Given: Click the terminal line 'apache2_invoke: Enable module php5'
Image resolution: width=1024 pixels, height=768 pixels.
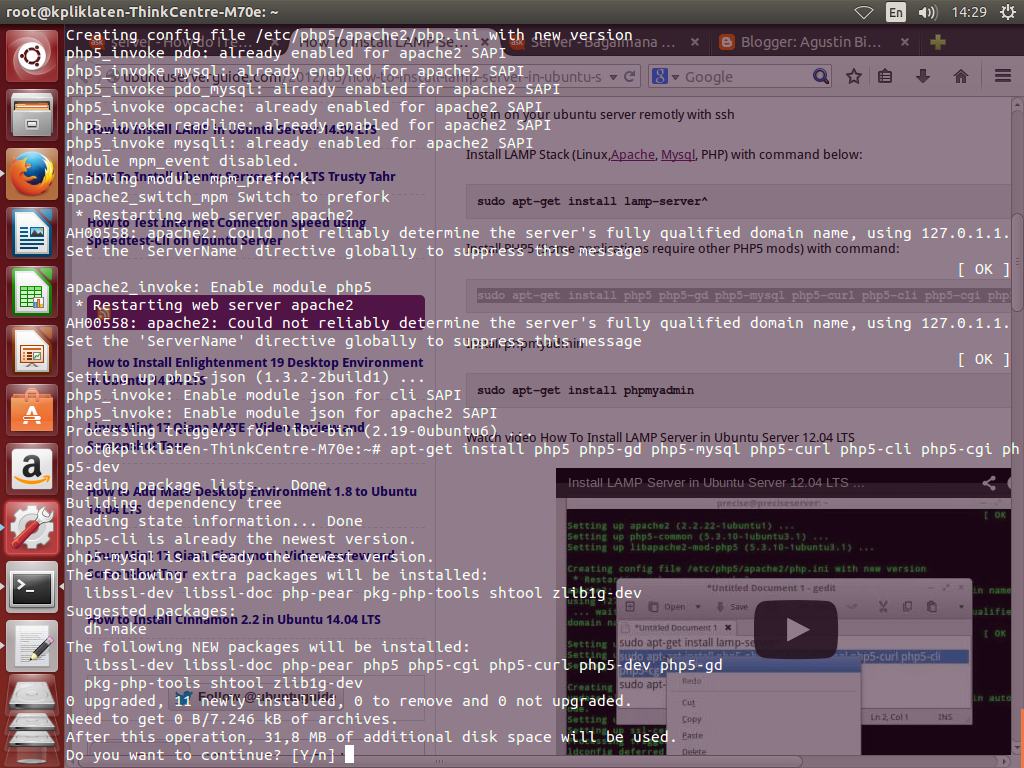Looking at the screenshot, I should 219,287.
